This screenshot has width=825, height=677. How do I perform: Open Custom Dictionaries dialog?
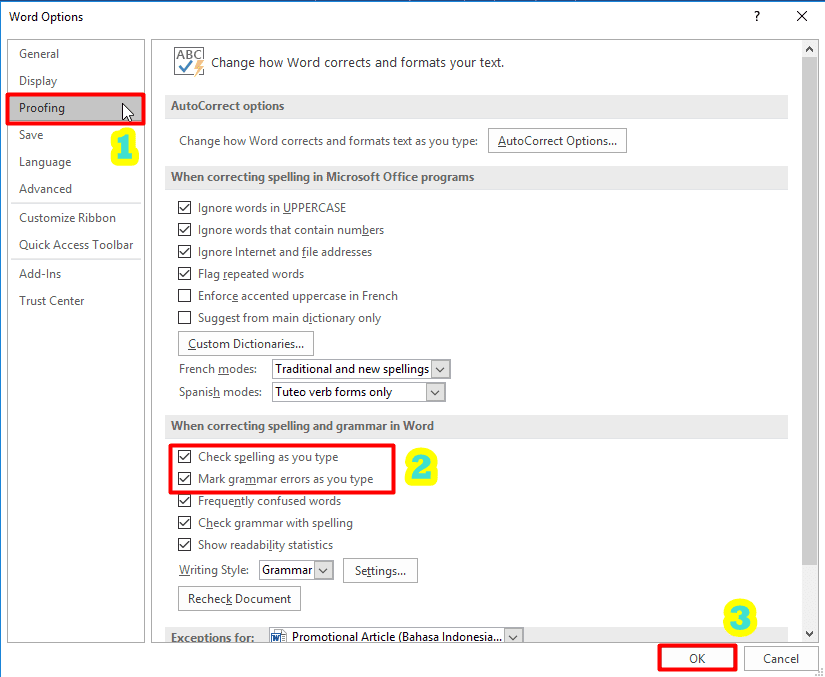(246, 343)
